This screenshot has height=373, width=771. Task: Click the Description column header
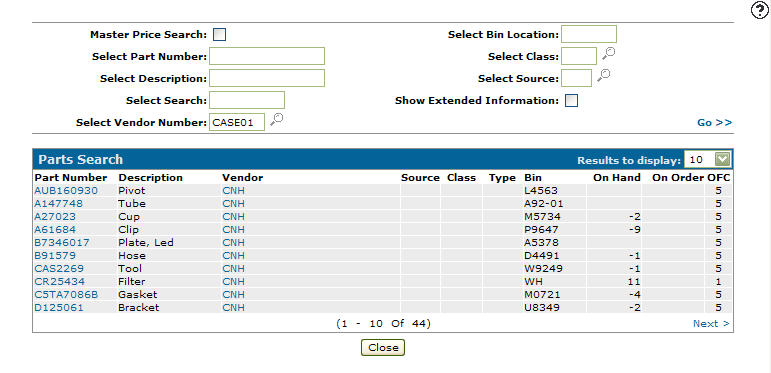coord(150,177)
